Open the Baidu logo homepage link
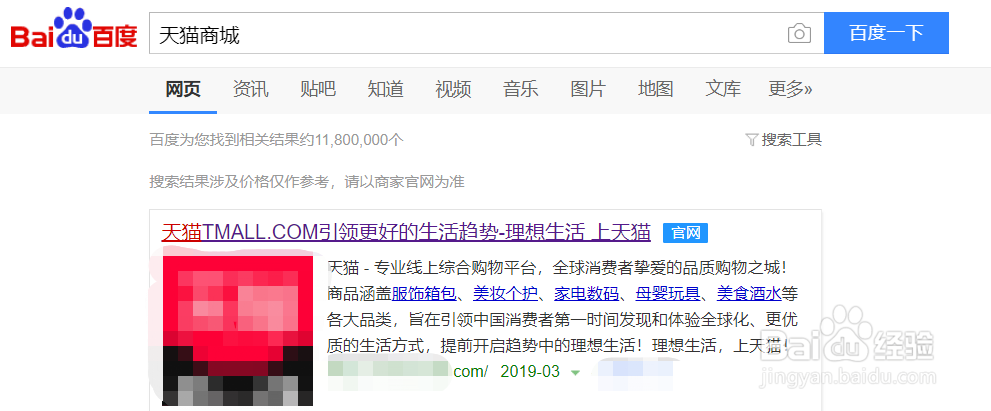 pos(74,30)
